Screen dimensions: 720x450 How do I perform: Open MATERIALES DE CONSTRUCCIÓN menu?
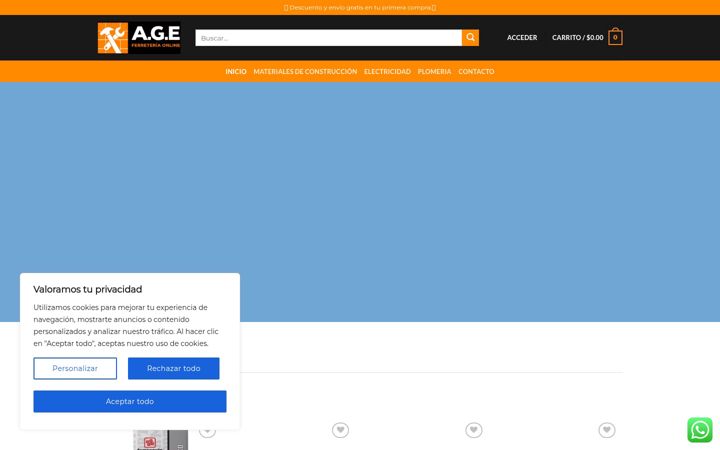coord(305,72)
